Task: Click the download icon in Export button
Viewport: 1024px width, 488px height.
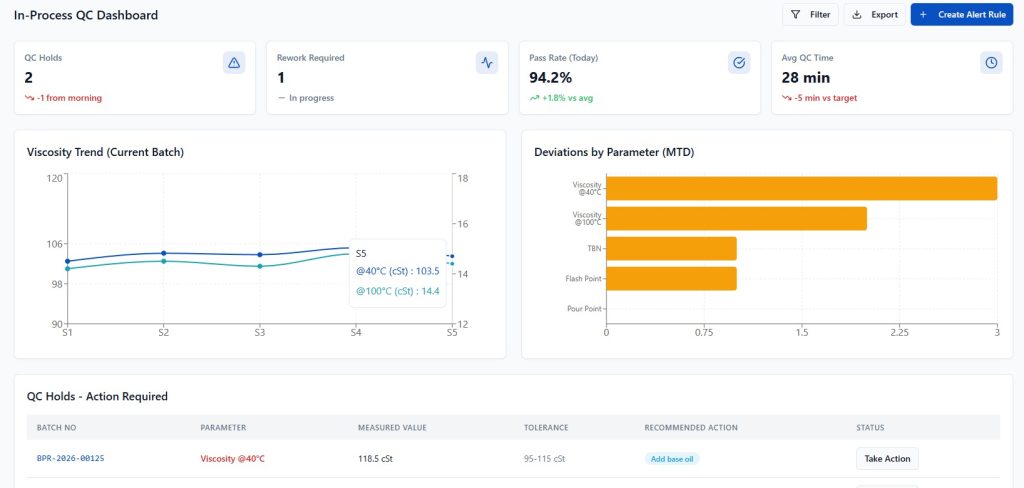Action: (857, 15)
